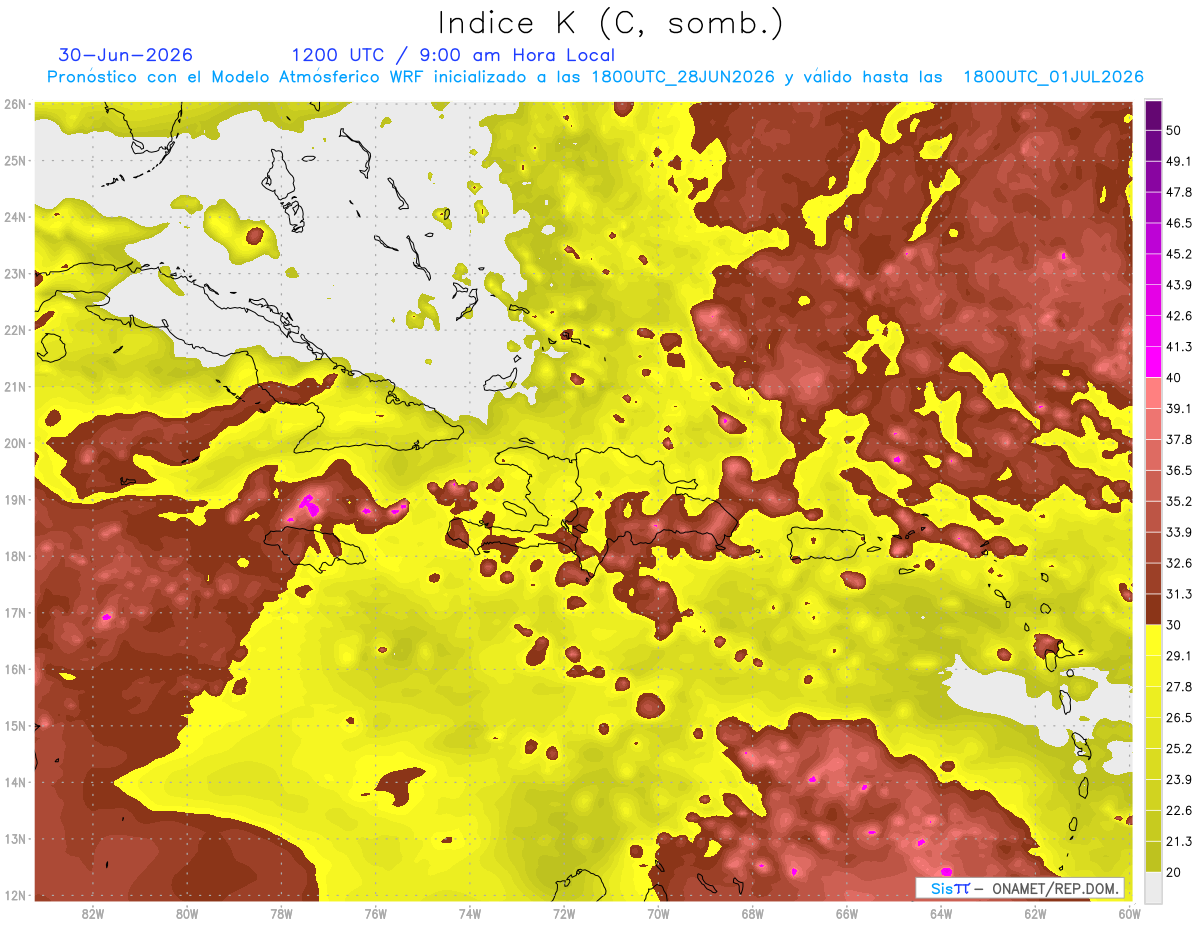Click the latitude label '15N'
The height and width of the screenshot is (927, 1200).
coord(15,726)
